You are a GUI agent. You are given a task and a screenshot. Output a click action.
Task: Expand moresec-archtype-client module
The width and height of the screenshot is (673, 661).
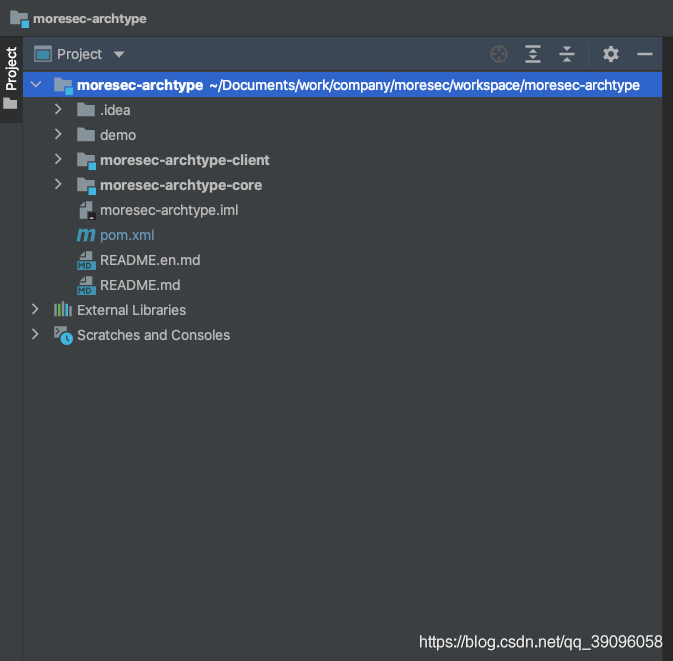point(58,159)
